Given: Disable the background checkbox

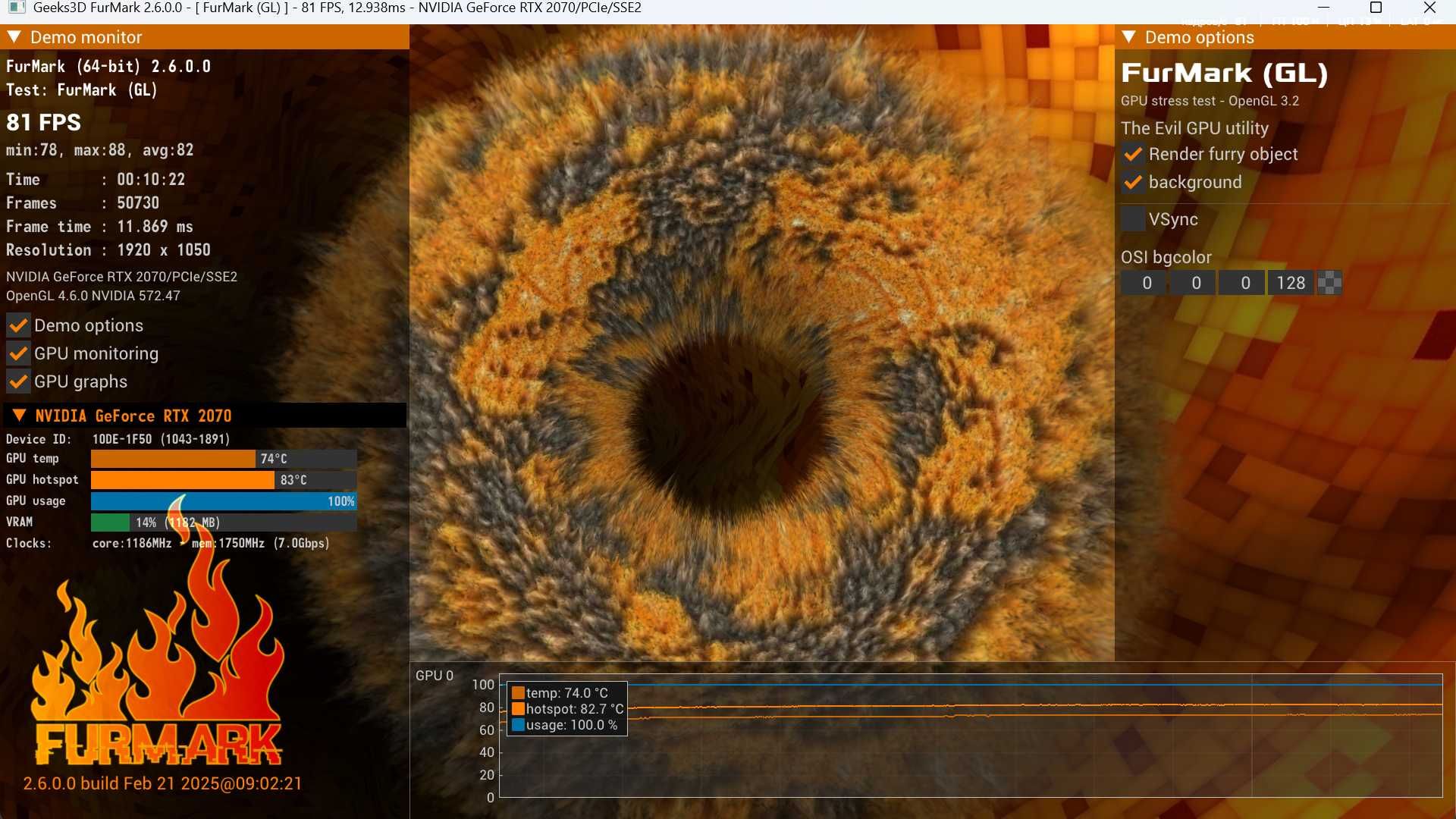Looking at the screenshot, I should (x=1133, y=182).
